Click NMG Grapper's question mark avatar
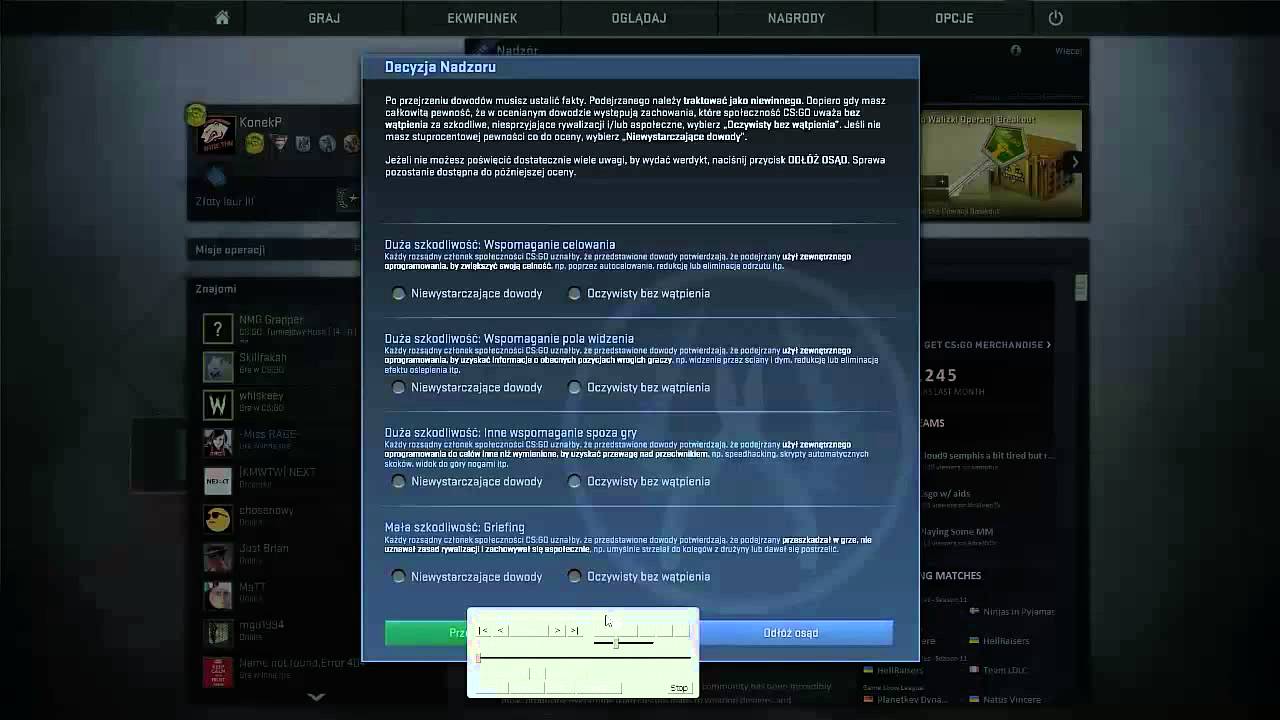This screenshot has height=720, width=1280. click(x=218, y=328)
